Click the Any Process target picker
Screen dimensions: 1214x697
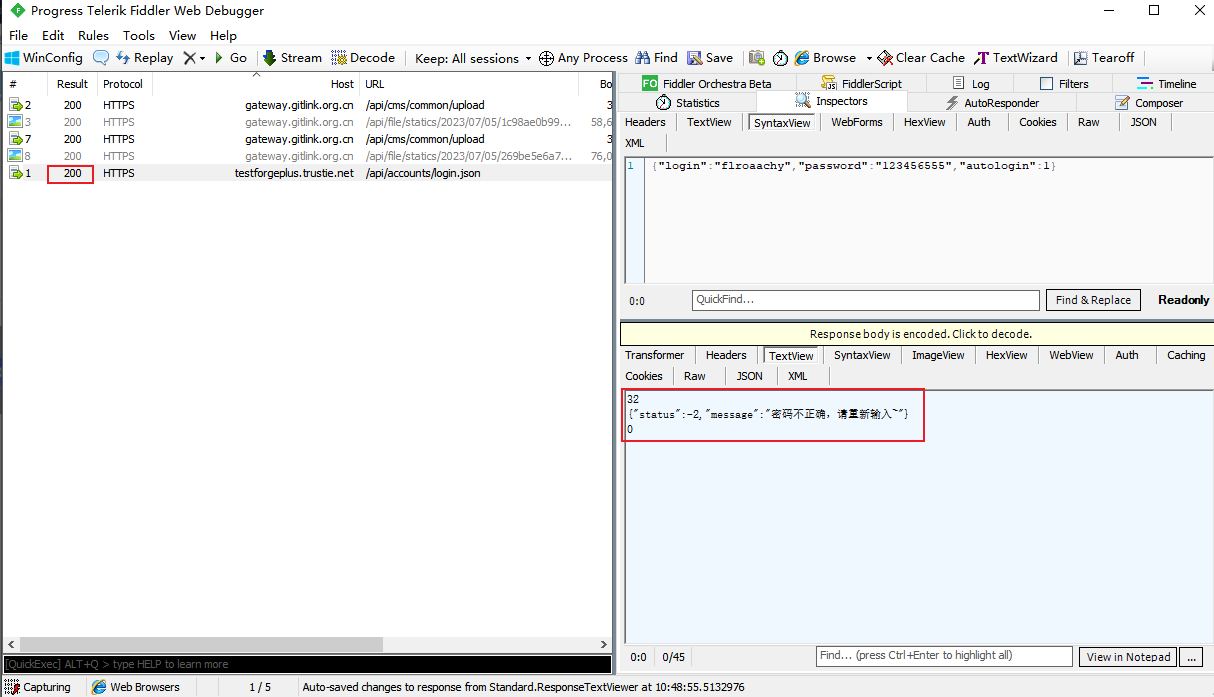pos(583,58)
